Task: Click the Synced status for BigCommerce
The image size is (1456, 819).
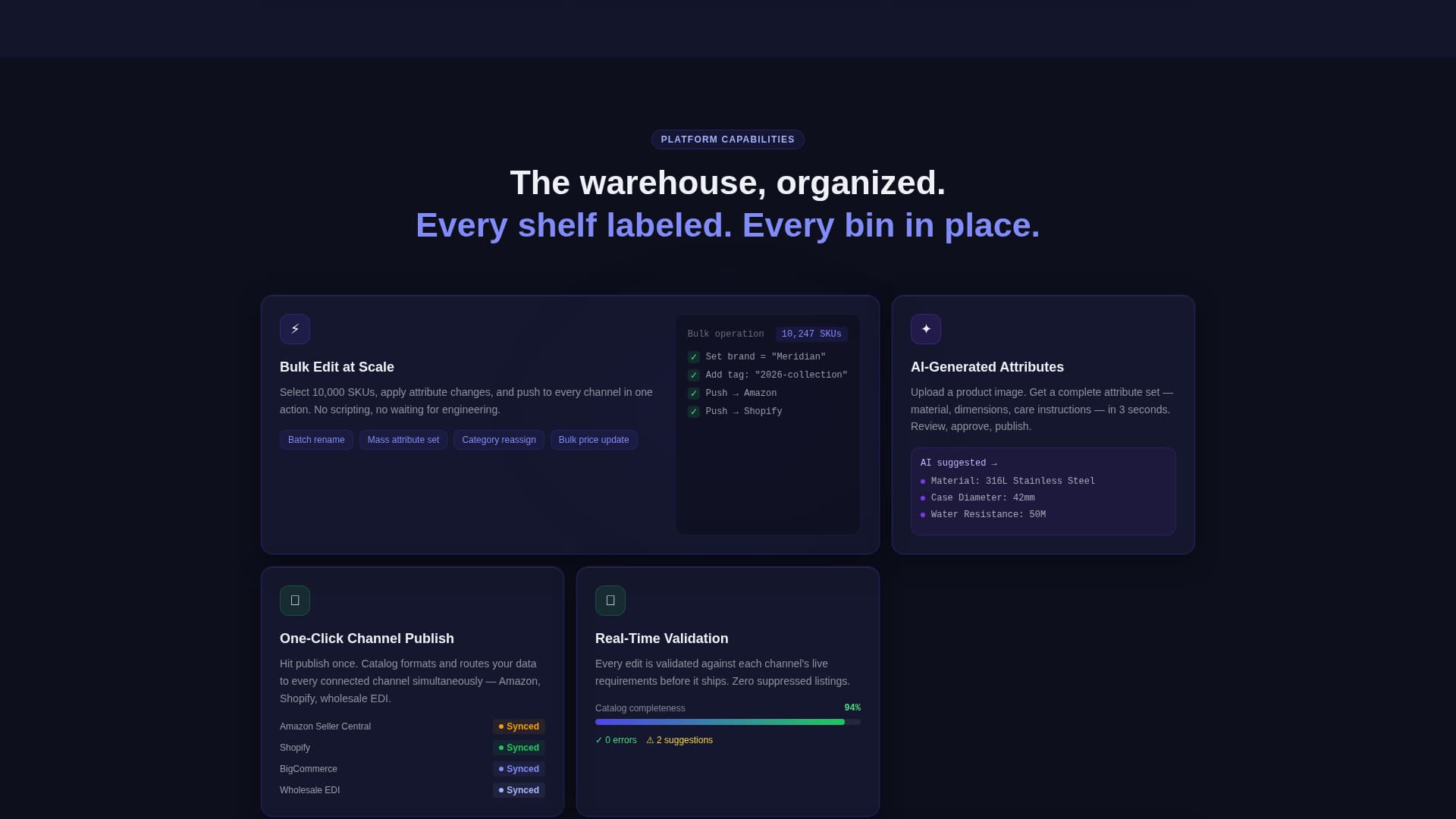Action: point(519,769)
